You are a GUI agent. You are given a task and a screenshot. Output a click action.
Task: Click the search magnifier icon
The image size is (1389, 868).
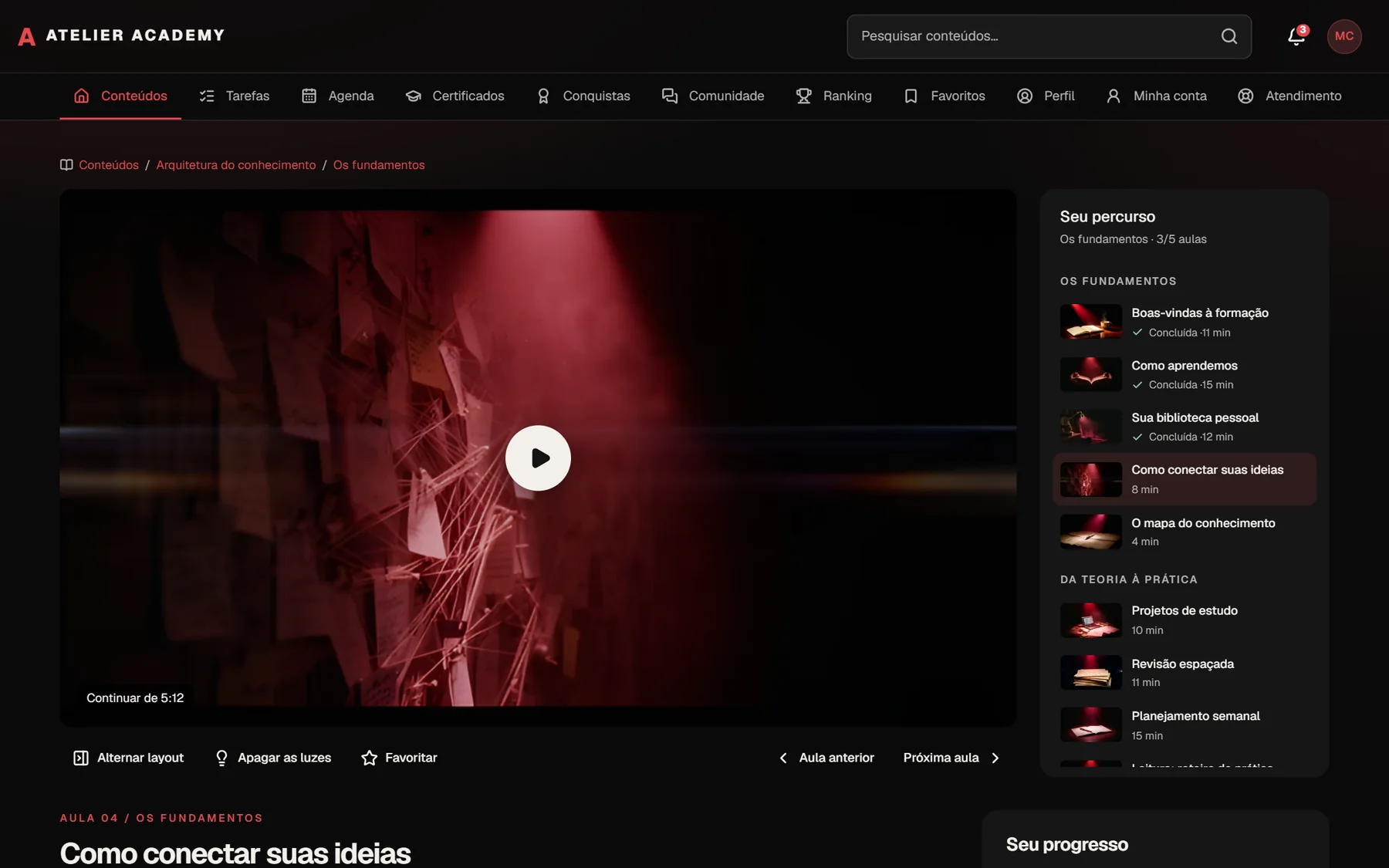pos(1229,36)
